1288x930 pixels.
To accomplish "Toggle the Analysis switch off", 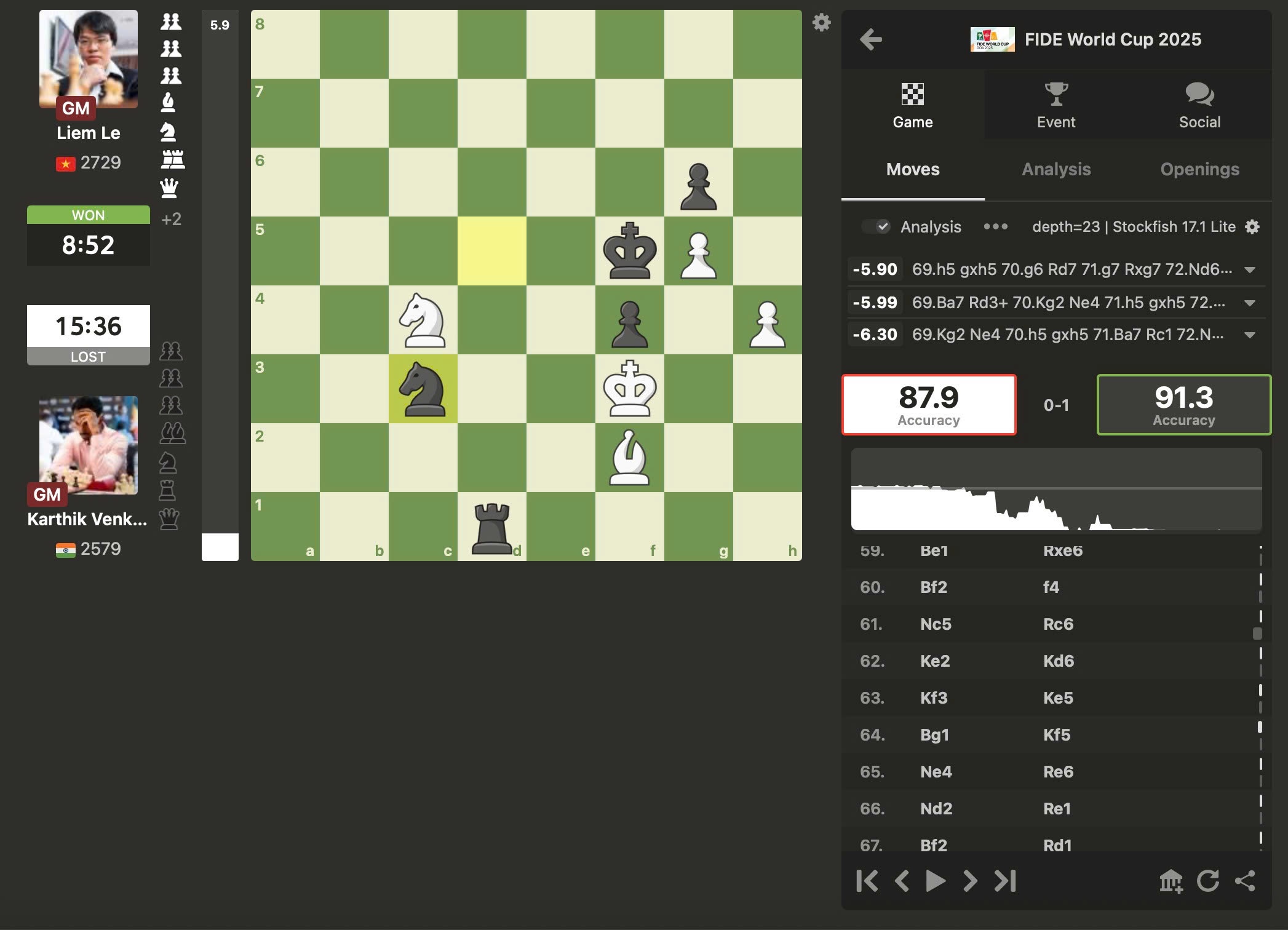I will coord(876,227).
